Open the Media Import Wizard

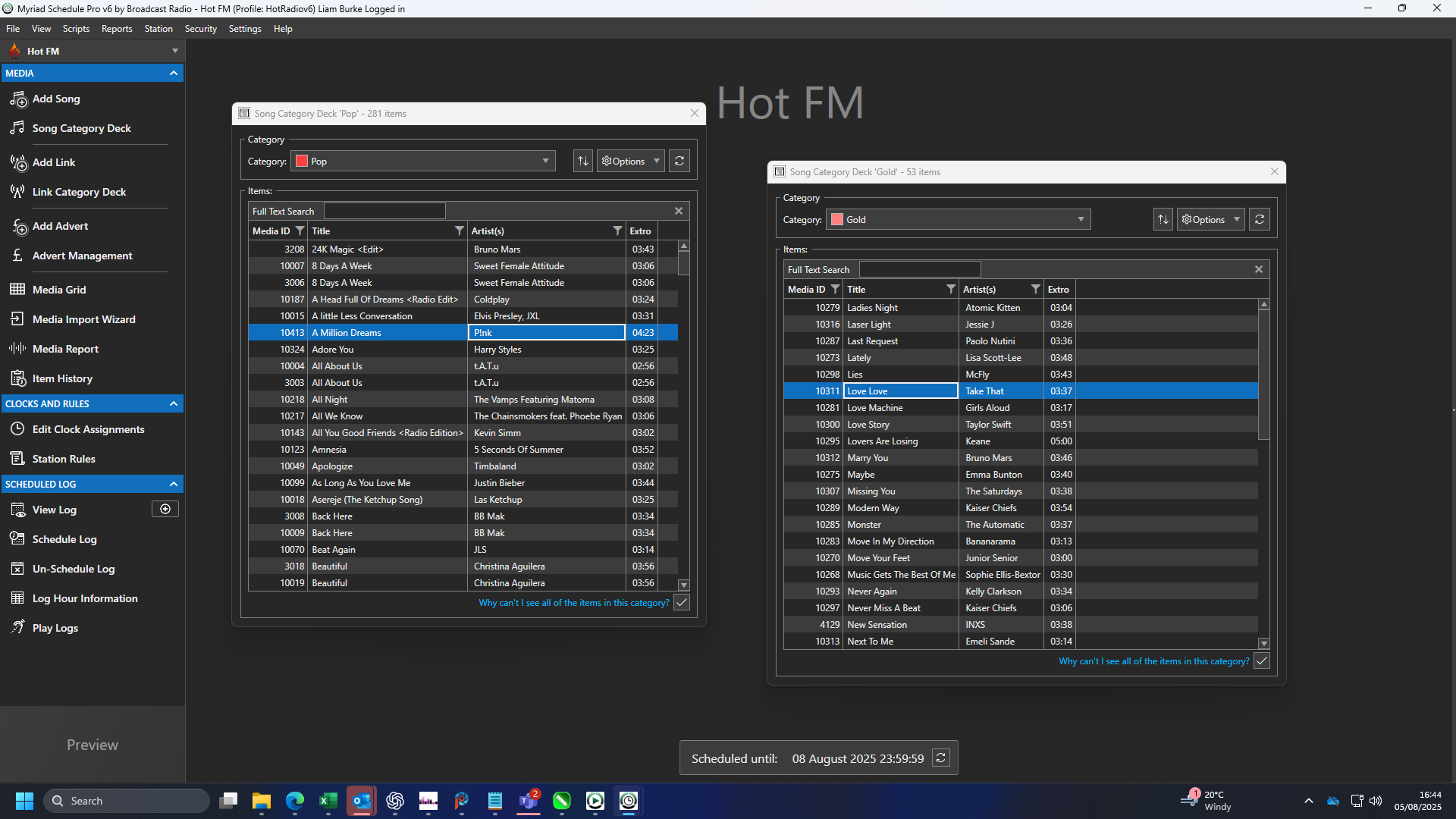(x=82, y=319)
